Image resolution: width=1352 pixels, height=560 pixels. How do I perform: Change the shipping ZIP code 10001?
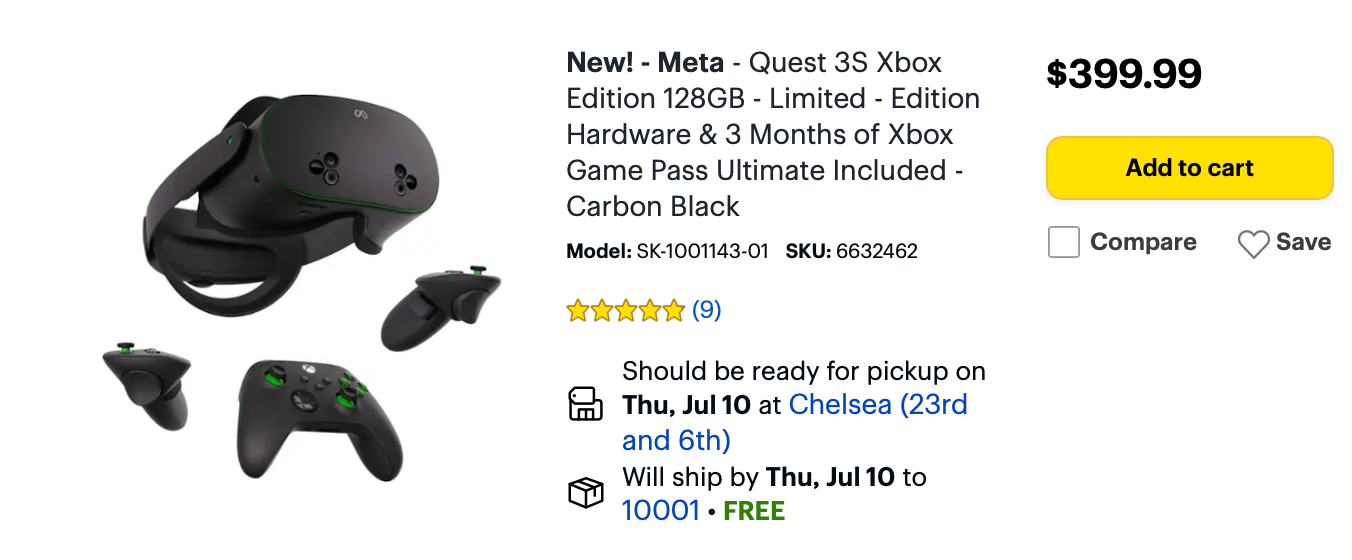coord(660,511)
